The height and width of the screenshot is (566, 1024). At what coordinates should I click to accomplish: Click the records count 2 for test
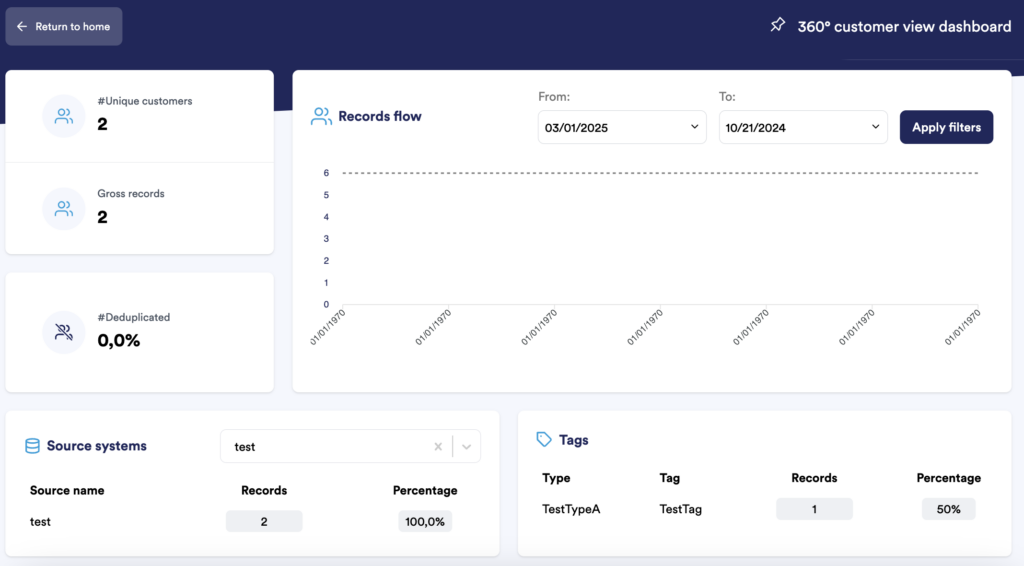(x=264, y=522)
